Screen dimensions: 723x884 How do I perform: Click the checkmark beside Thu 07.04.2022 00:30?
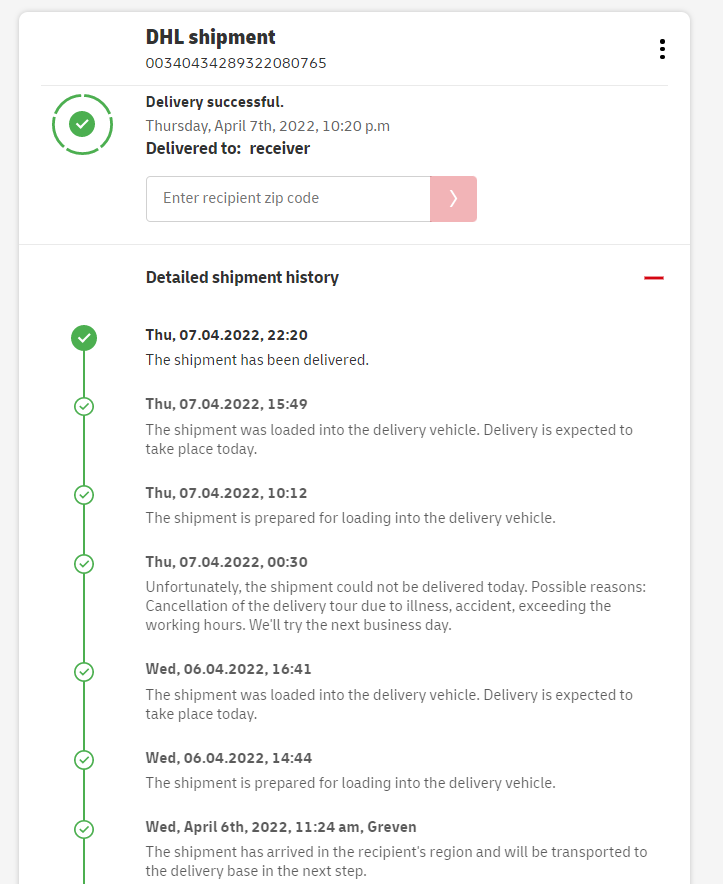[84, 564]
